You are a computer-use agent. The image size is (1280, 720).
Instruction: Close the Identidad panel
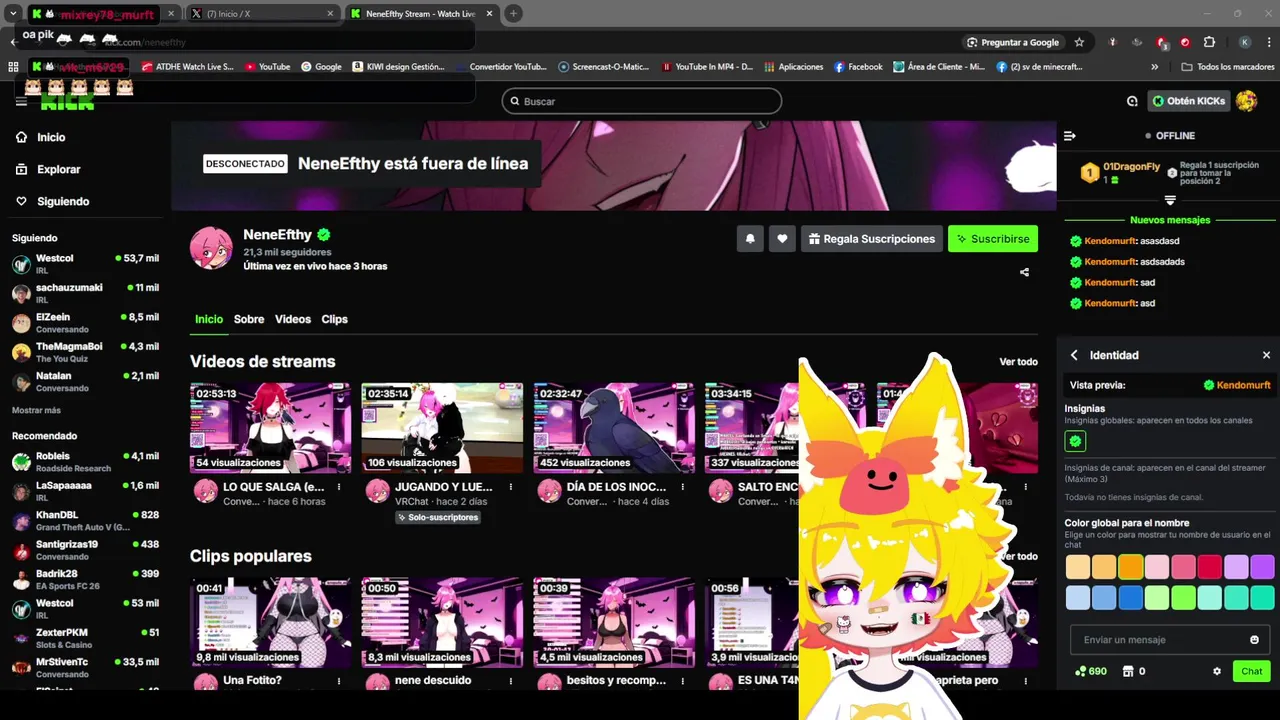pyautogui.click(x=1266, y=355)
